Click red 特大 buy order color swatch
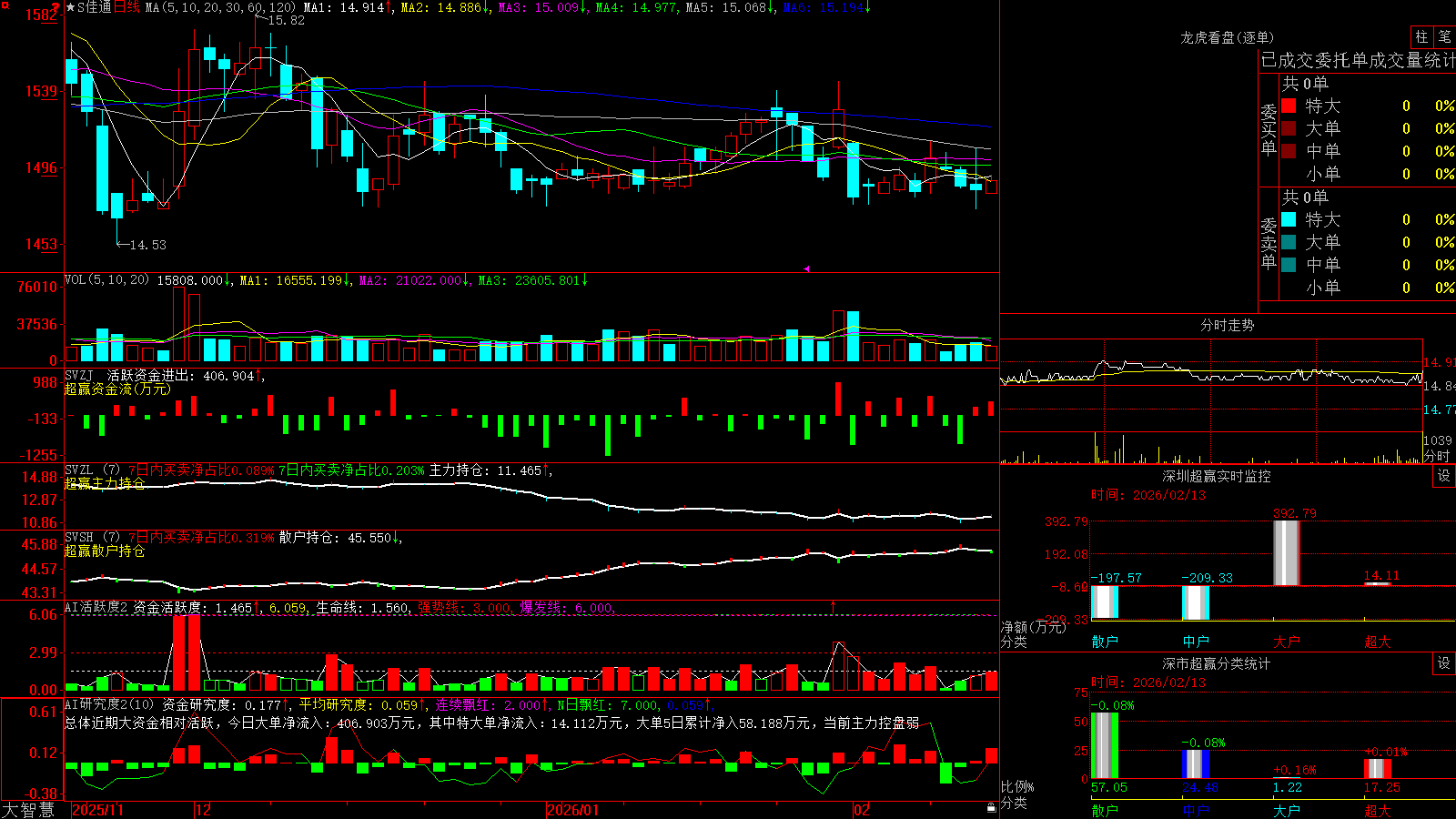This screenshot has height=819, width=1456. click(1289, 106)
